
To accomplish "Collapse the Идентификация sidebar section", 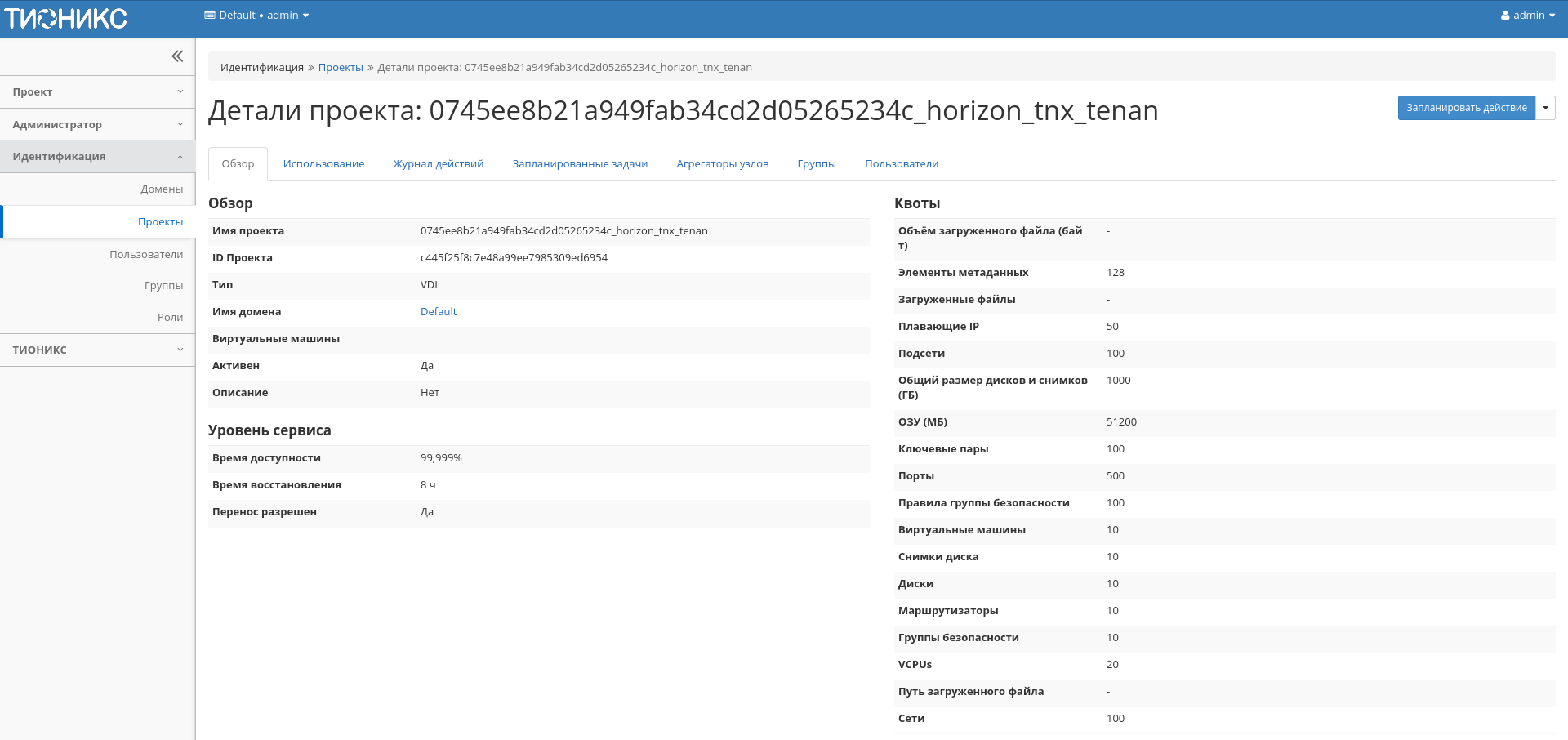I will tap(97, 157).
